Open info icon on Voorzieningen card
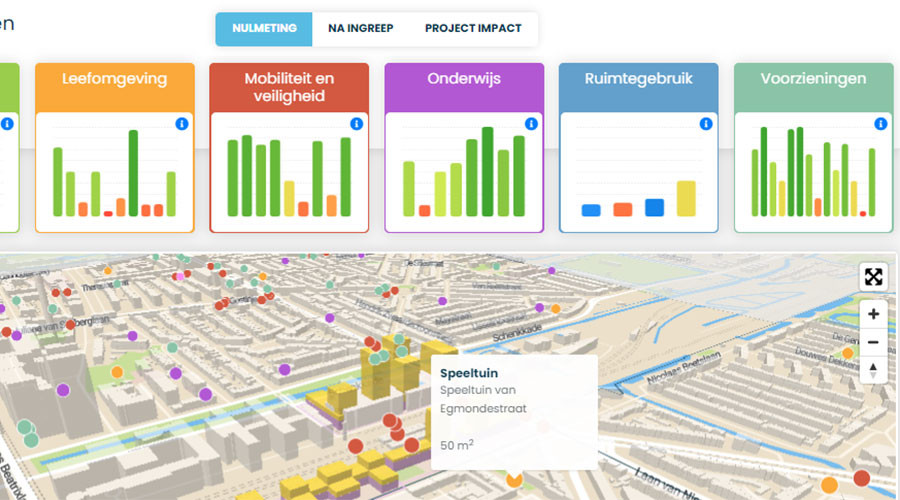 [x=880, y=123]
